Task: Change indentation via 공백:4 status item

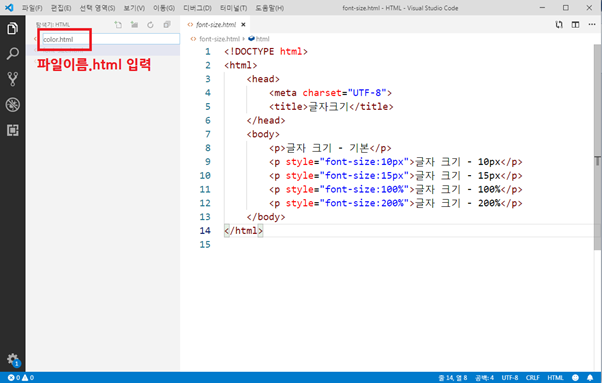Action: 485,378
